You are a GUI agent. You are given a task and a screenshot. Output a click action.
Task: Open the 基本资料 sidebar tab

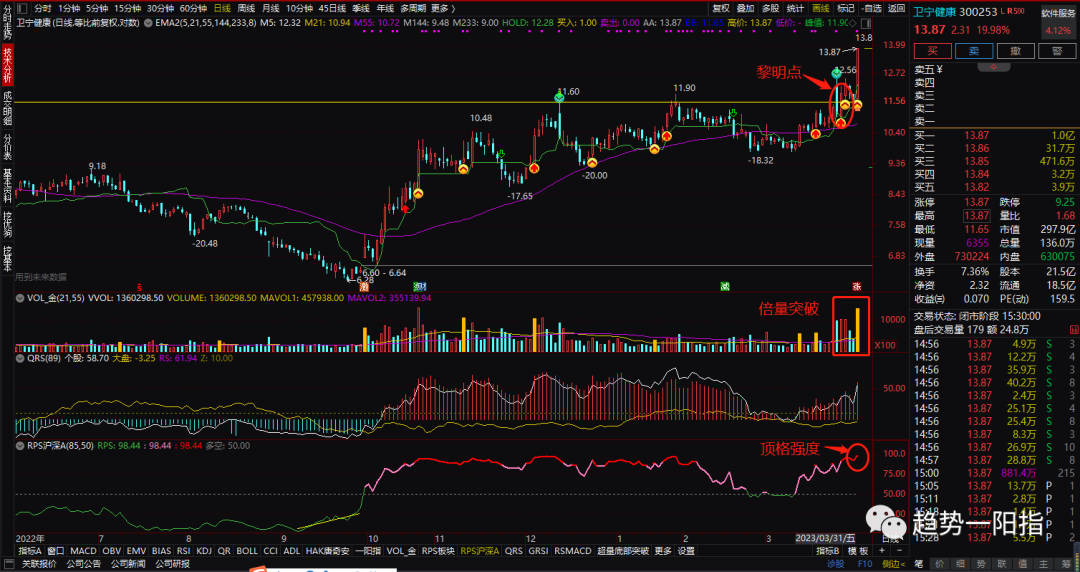[7, 184]
